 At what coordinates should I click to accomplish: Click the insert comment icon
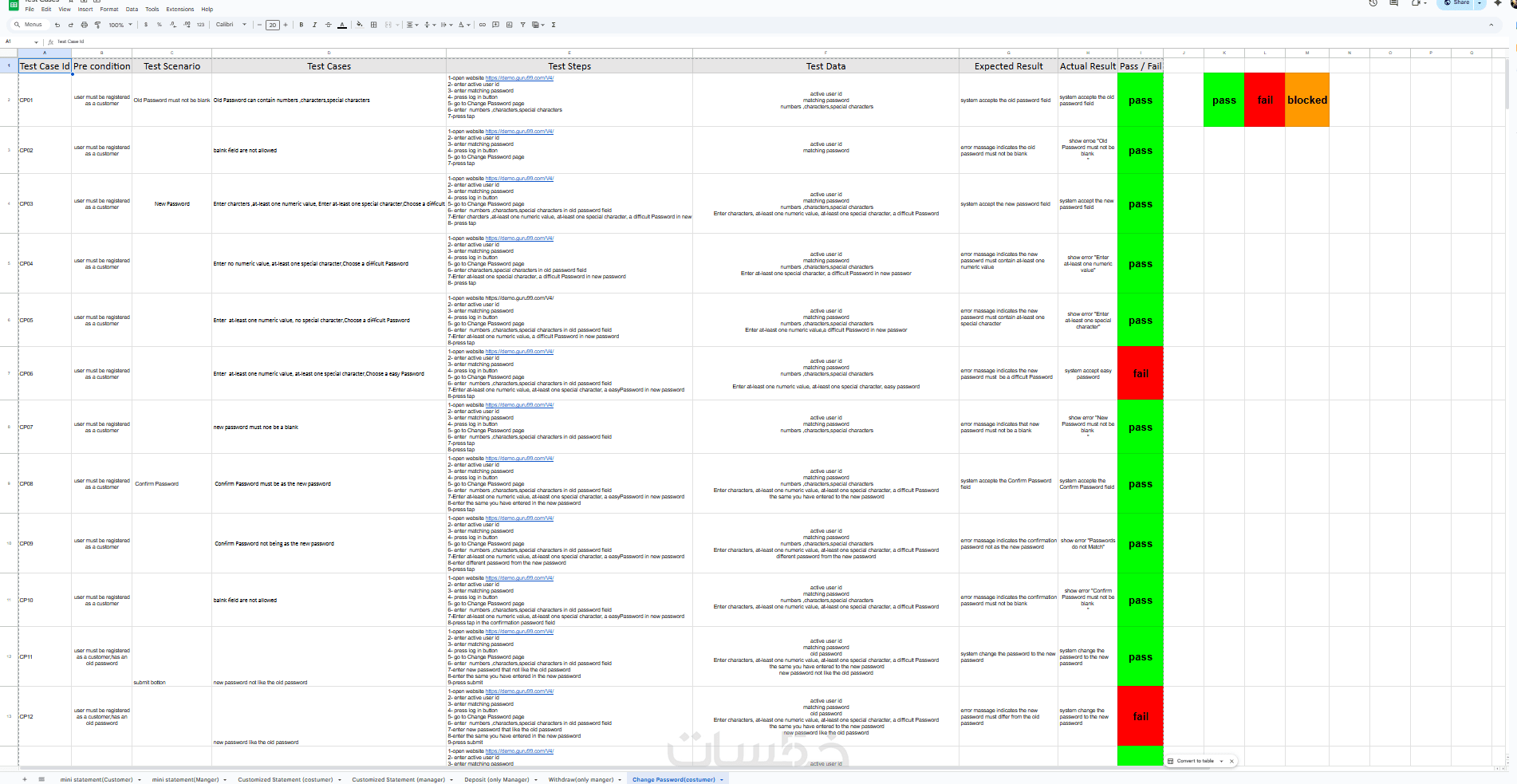click(496, 25)
